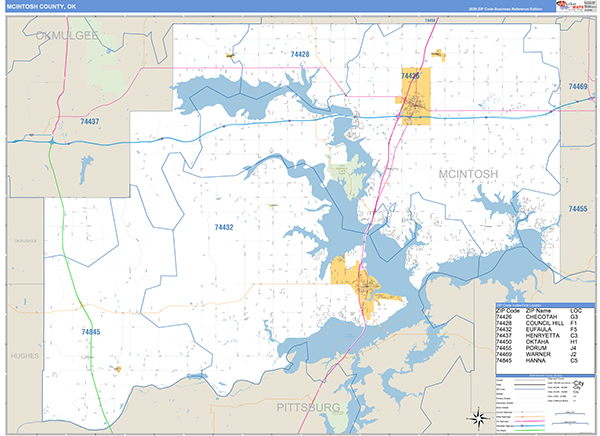
Task: Click the green toll road line in legend
Action: click(x=529, y=430)
